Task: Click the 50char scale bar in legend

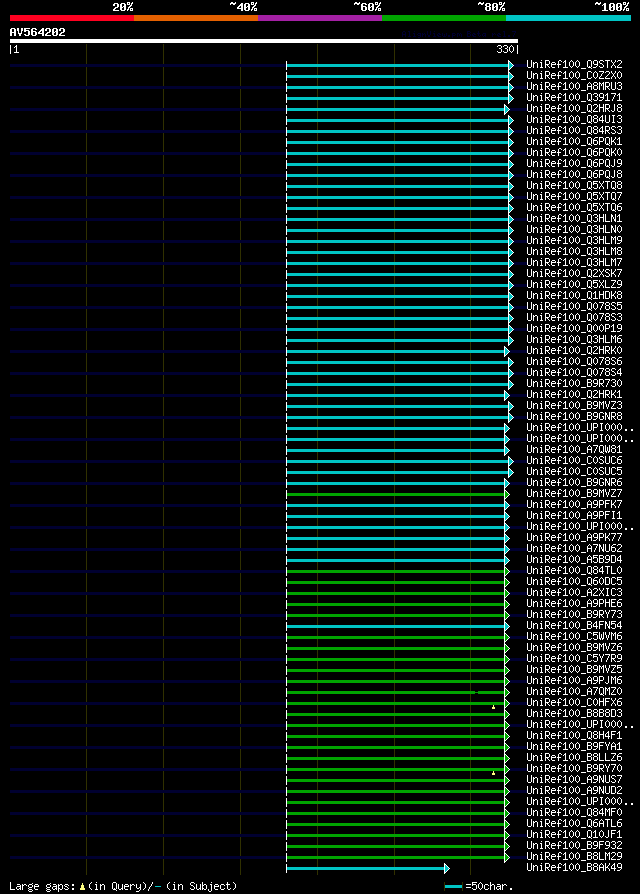Action: 454,887
